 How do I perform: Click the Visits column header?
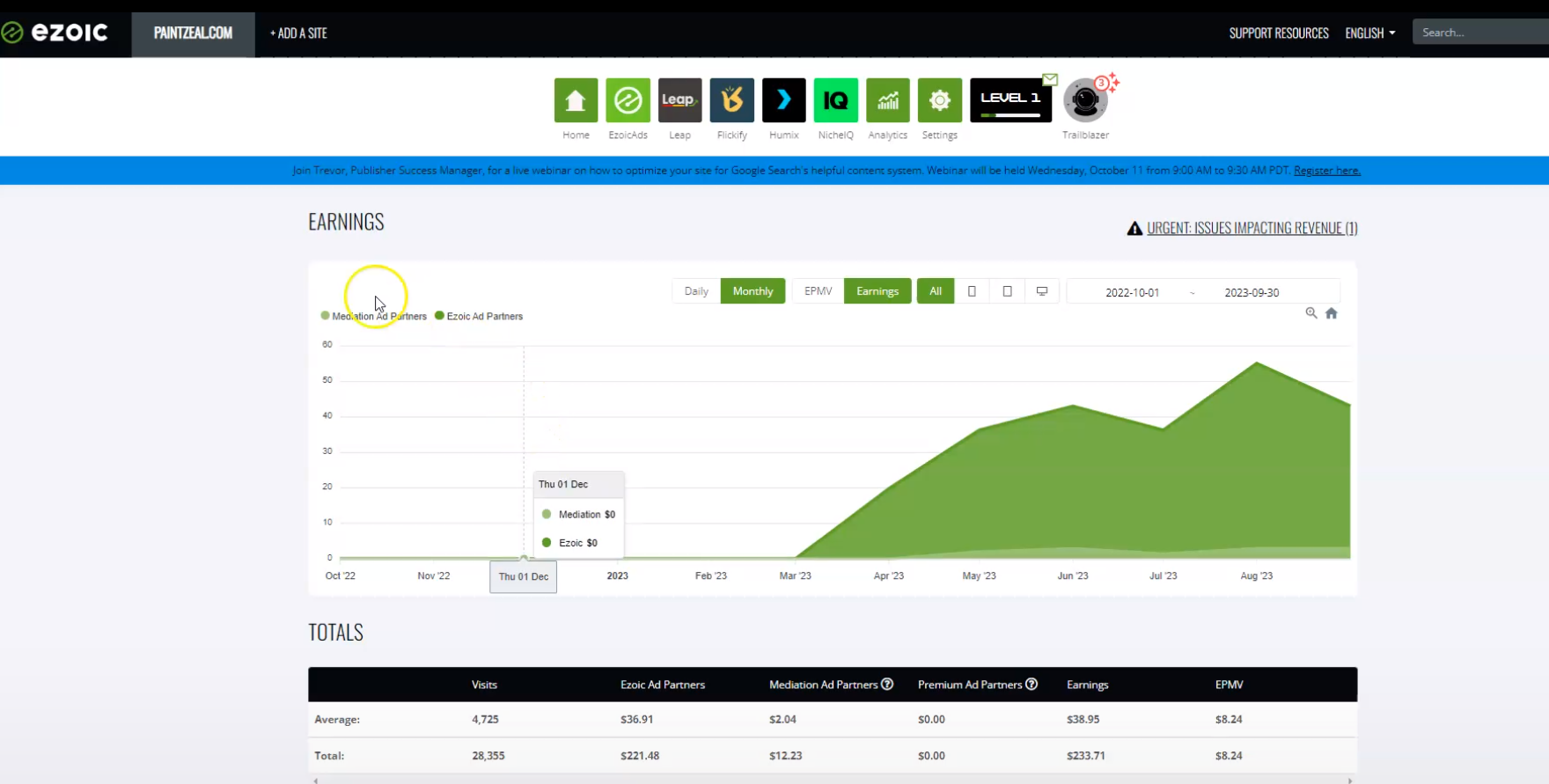coord(484,685)
